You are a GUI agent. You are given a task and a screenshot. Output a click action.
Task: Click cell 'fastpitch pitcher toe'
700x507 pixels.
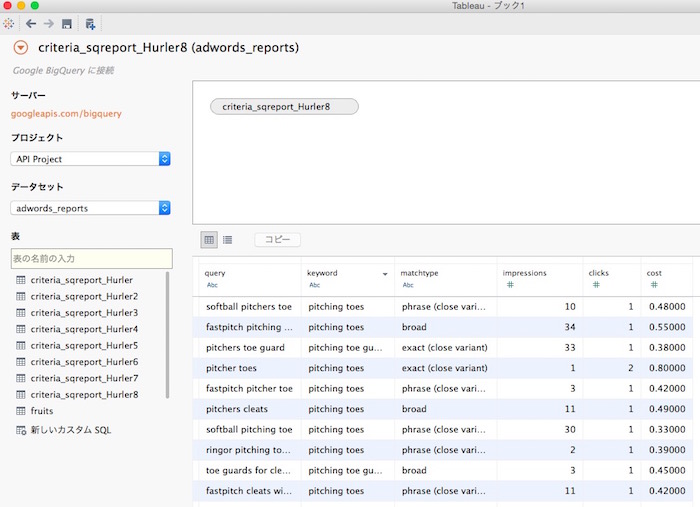coord(249,389)
